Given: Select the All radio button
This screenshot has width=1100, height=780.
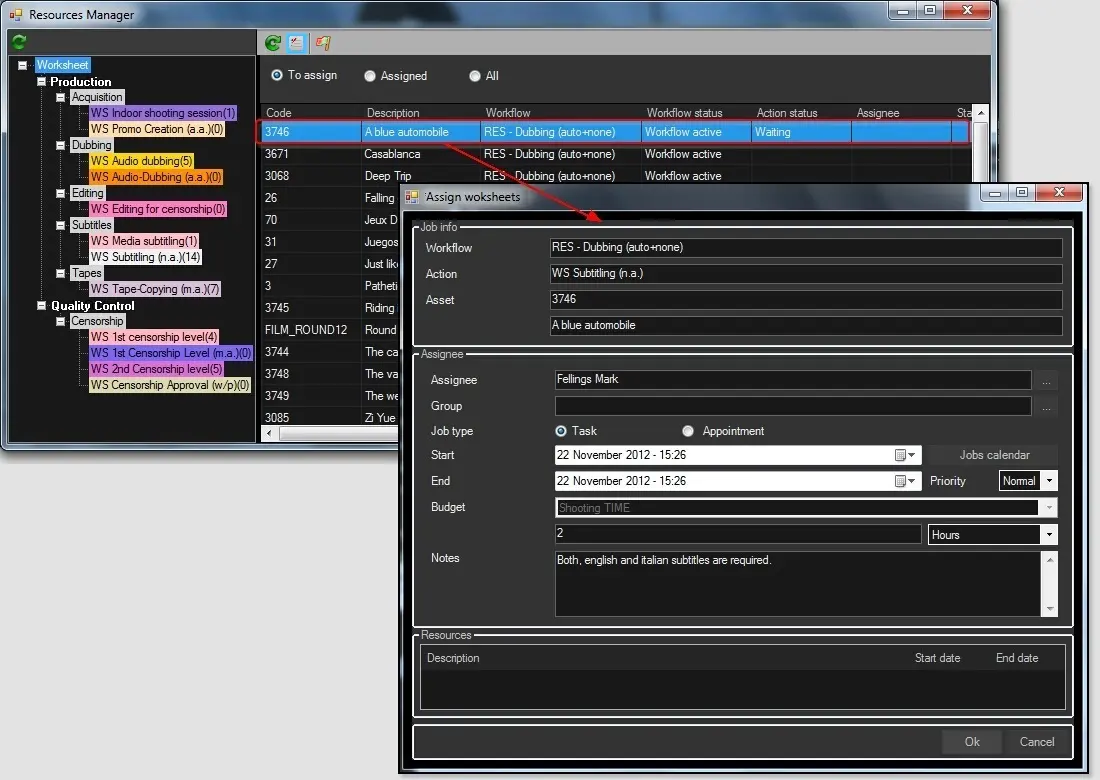Looking at the screenshot, I should (x=475, y=76).
